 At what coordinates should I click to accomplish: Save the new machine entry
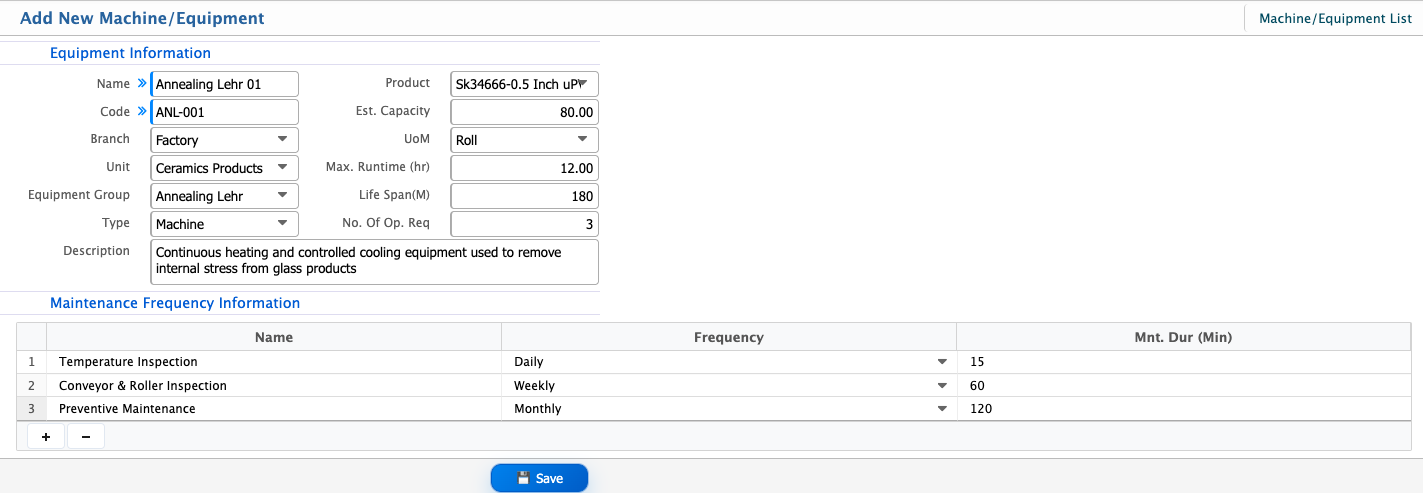[x=539, y=478]
